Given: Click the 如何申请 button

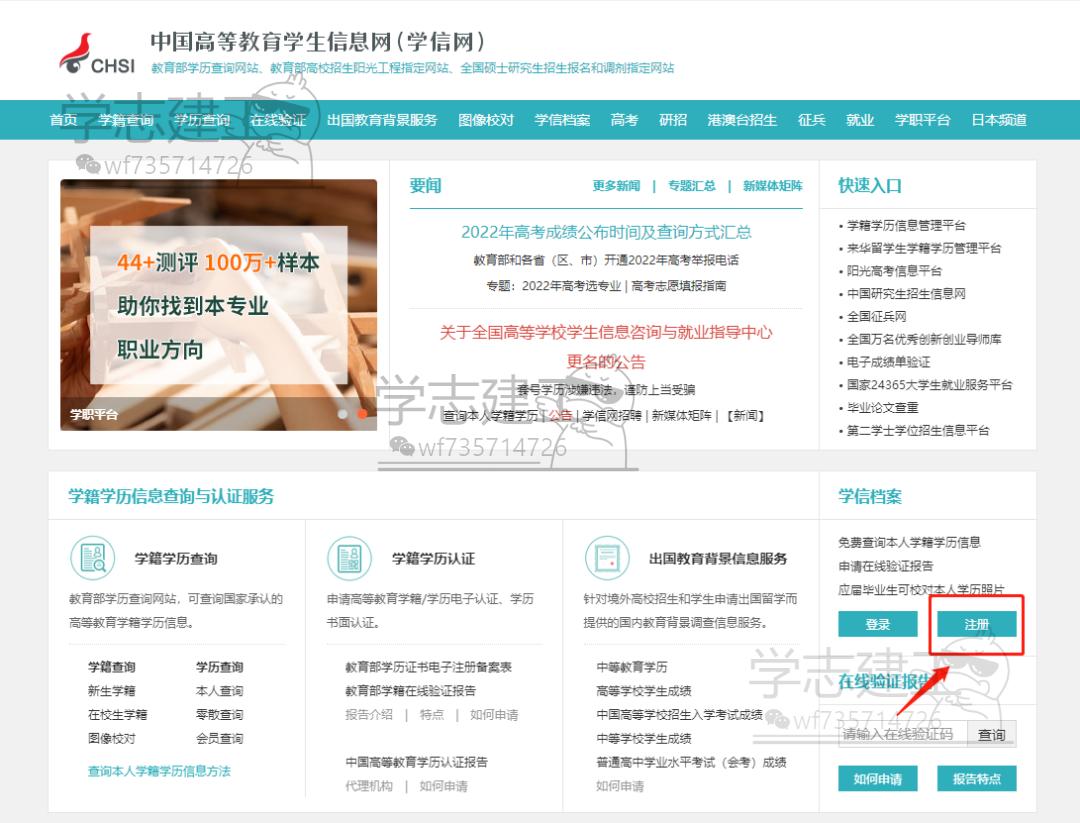Looking at the screenshot, I should coord(877,779).
